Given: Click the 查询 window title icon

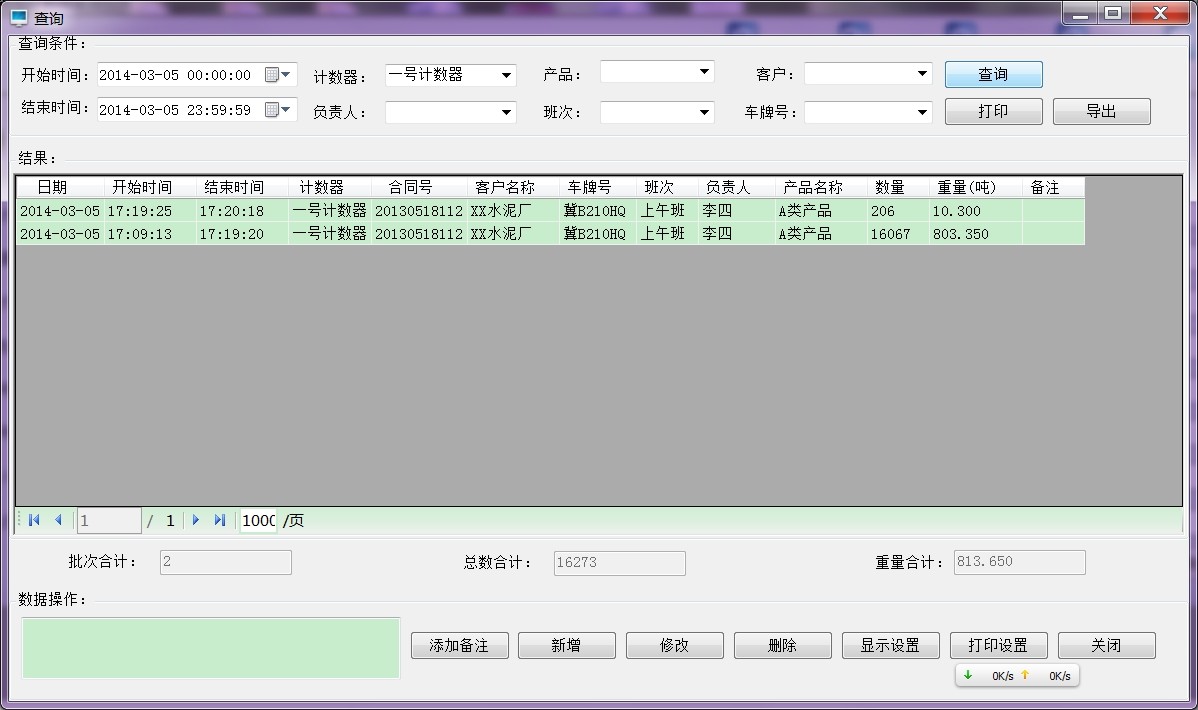Looking at the screenshot, I should (18, 18).
